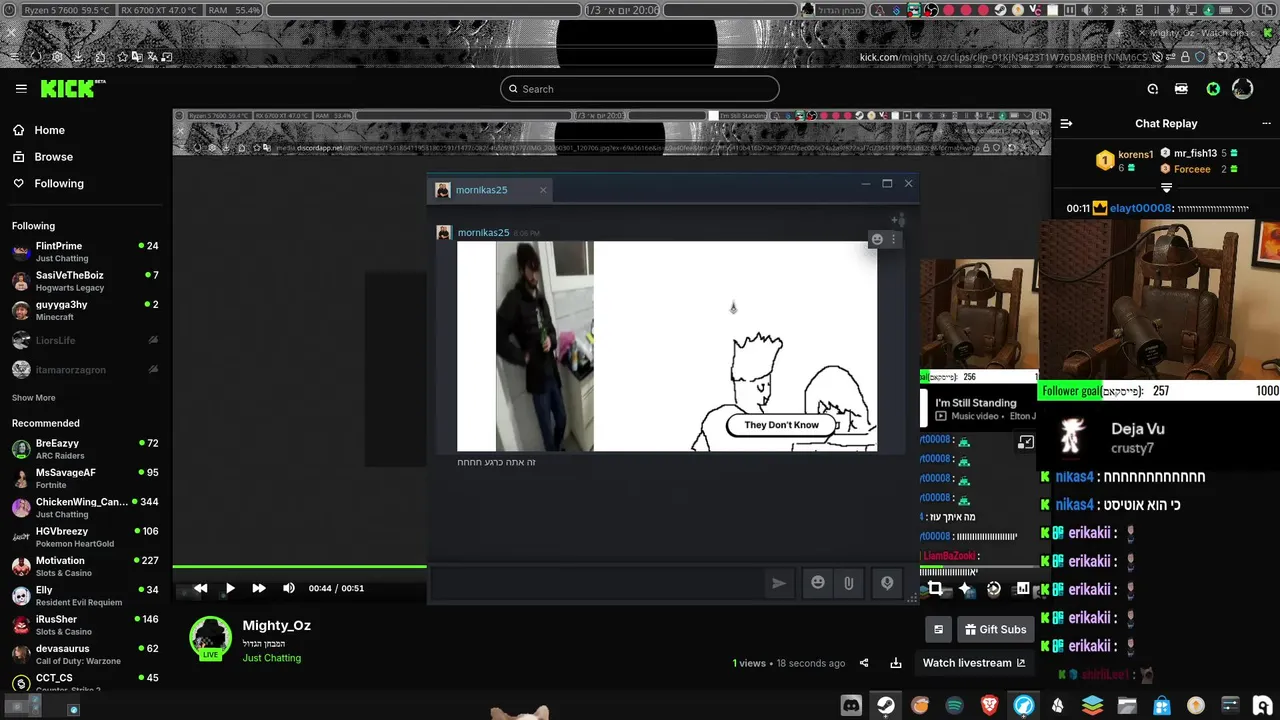Download the clip
Image resolution: width=1280 pixels, height=720 pixels.
pyautogui.click(x=896, y=663)
